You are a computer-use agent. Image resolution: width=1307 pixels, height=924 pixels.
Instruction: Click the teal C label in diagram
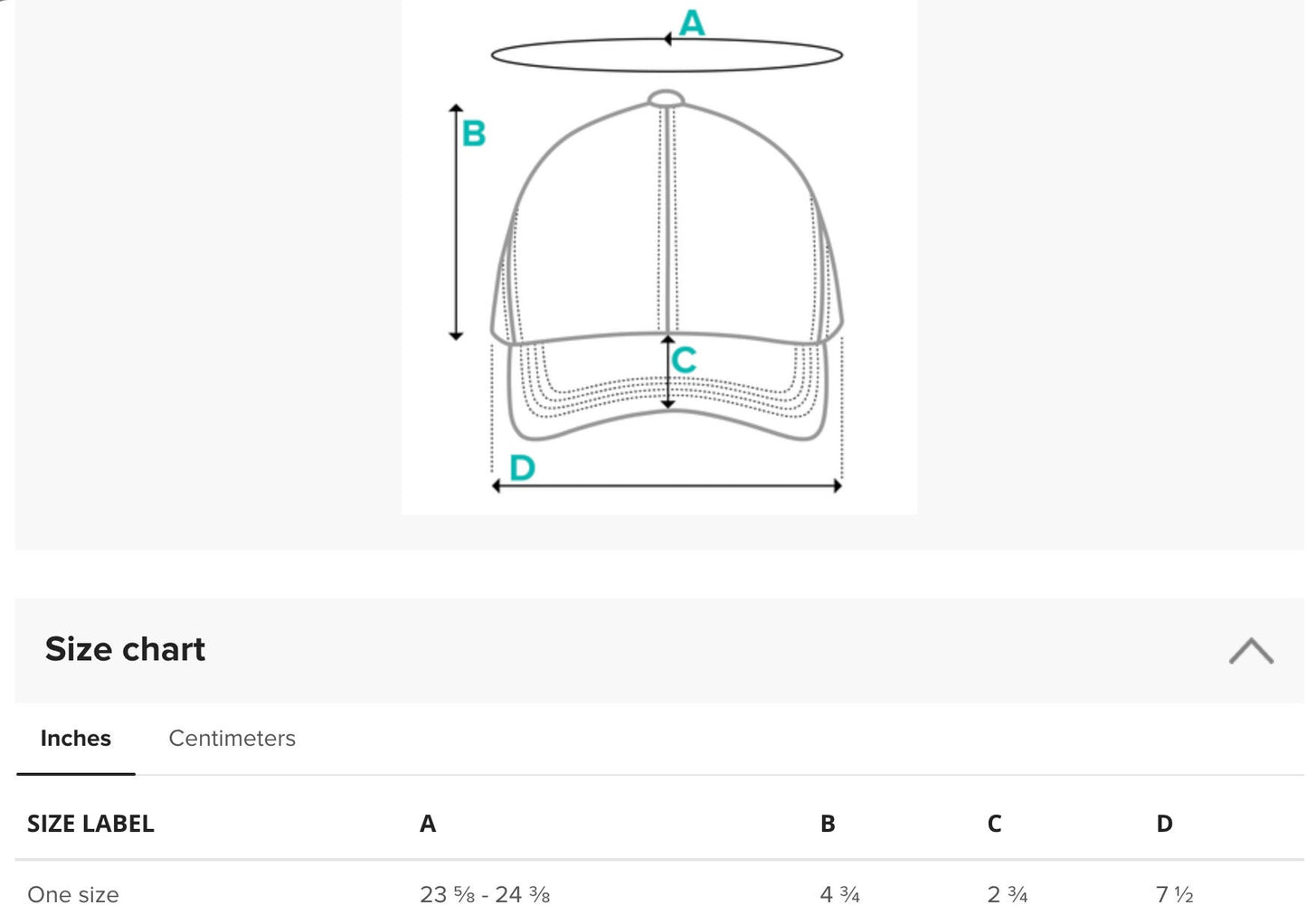(x=685, y=360)
